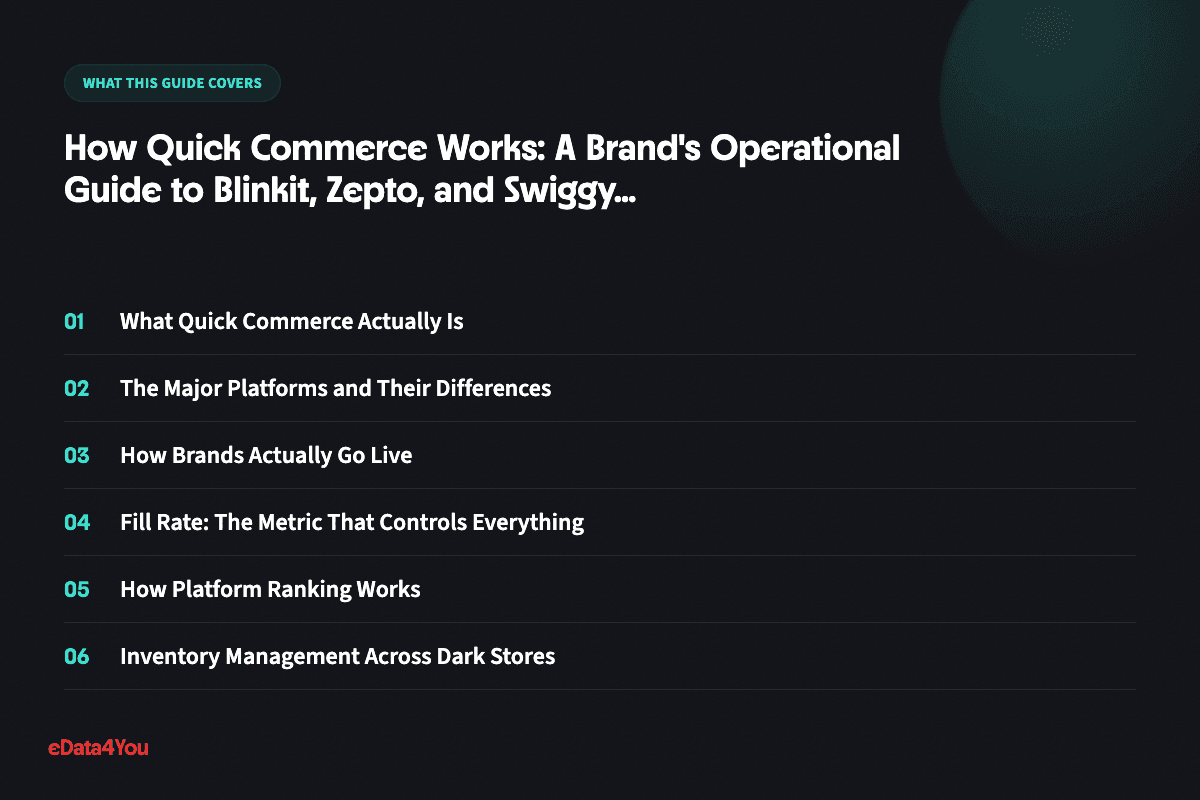This screenshot has width=1200, height=800.
Task: Click the eData4You logo
Action: 98,747
